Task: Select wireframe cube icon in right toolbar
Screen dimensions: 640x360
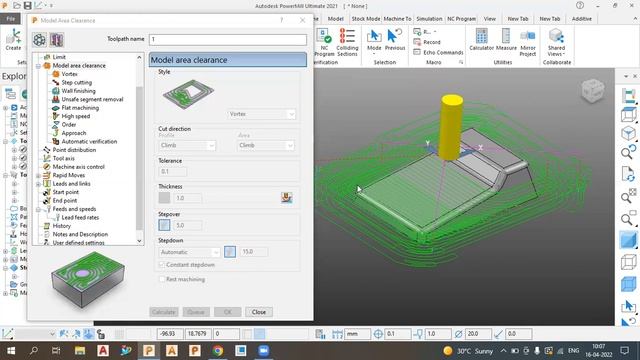Action: pos(629,261)
